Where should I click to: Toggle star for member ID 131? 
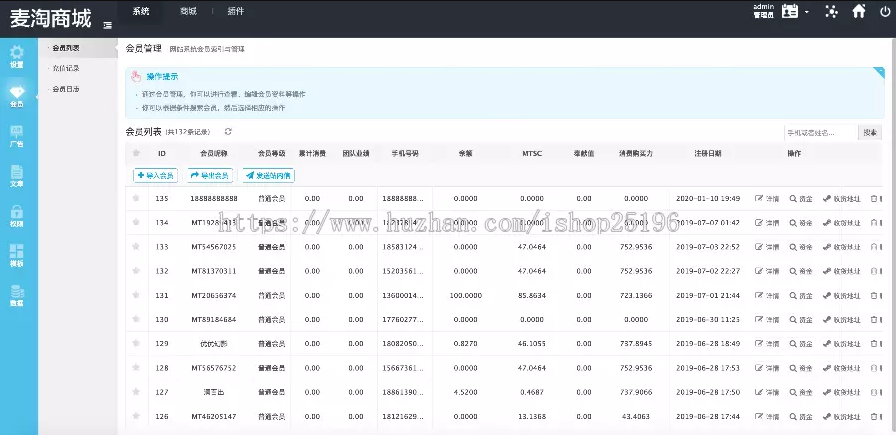(x=136, y=295)
